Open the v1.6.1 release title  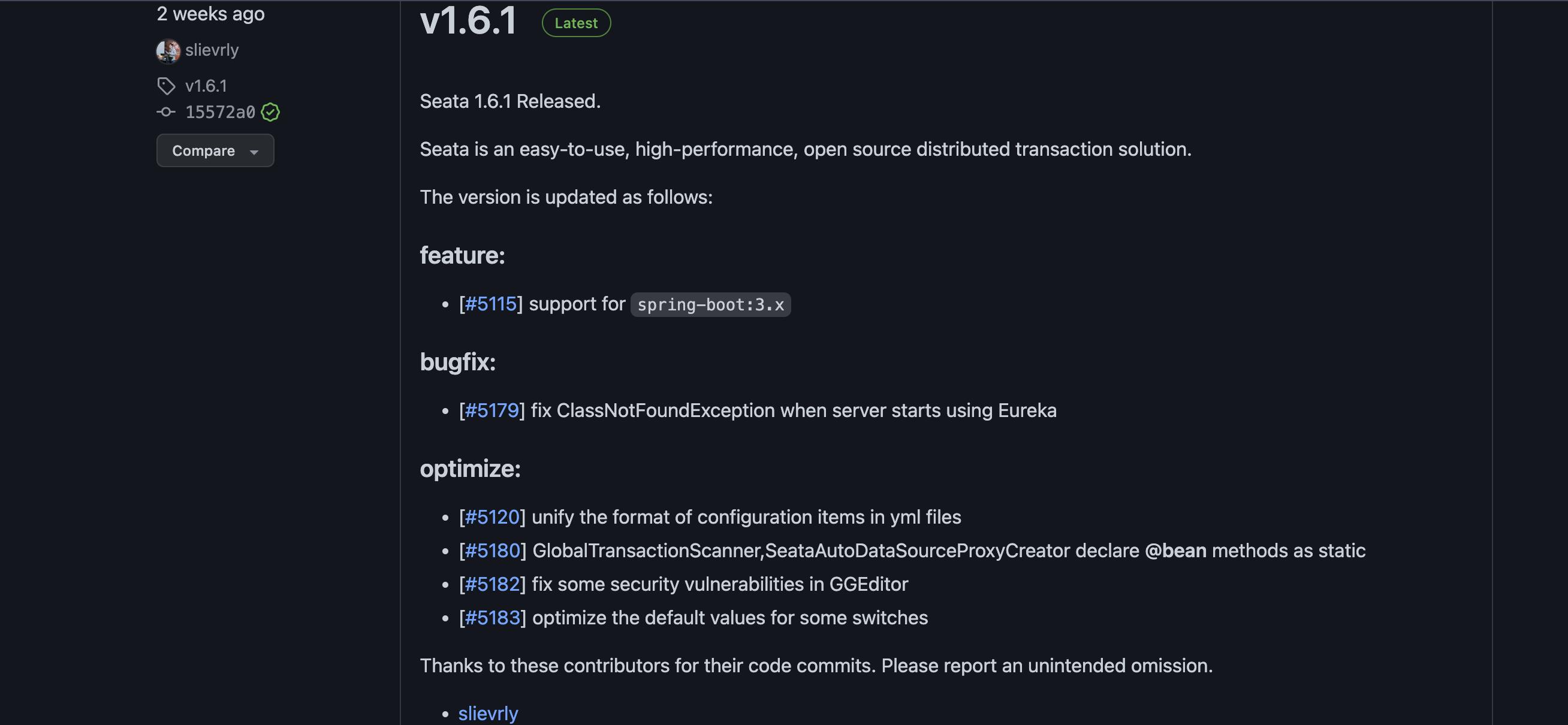tap(469, 21)
